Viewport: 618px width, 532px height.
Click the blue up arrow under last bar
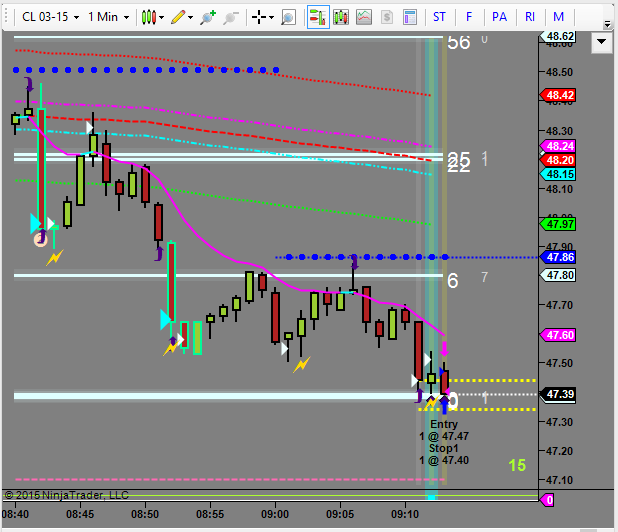(x=445, y=406)
